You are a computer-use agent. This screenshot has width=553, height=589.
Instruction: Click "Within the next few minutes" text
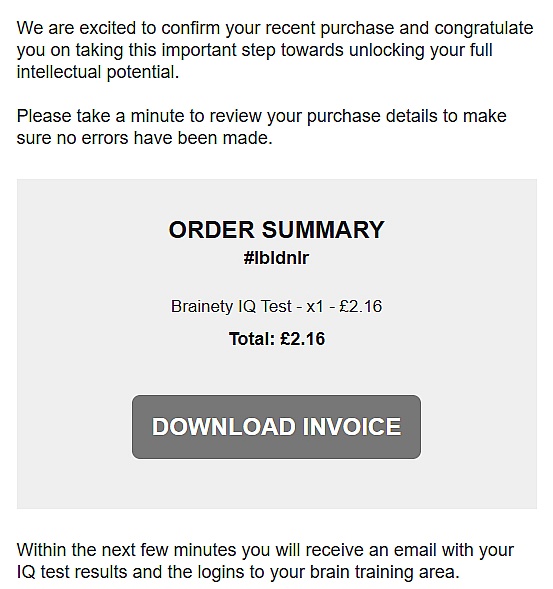pos(126,550)
